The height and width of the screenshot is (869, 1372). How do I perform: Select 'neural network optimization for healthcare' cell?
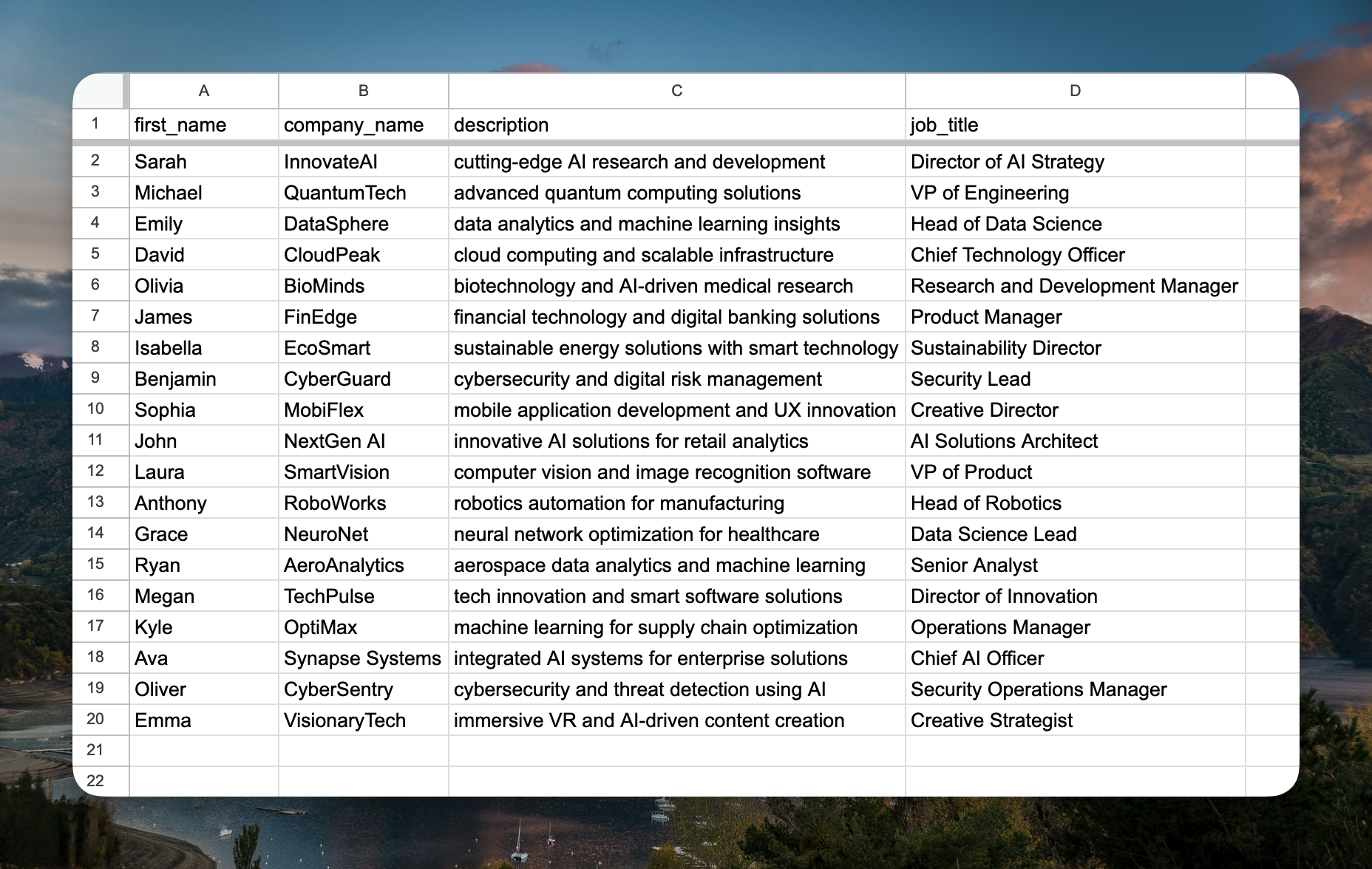click(x=677, y=534)
